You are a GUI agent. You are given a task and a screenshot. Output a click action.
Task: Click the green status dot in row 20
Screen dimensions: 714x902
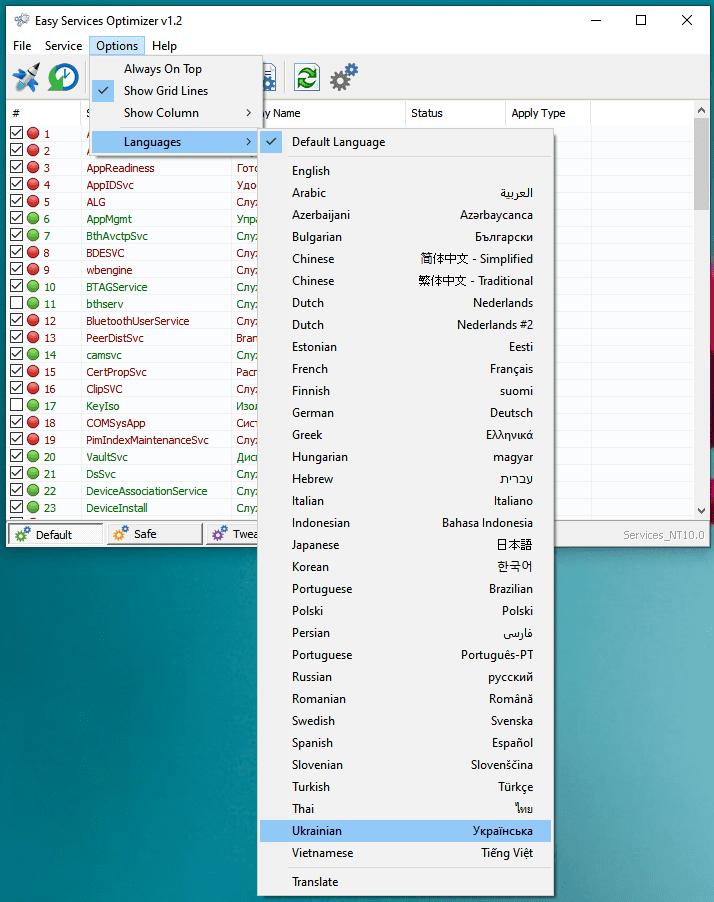coord(33,457)
